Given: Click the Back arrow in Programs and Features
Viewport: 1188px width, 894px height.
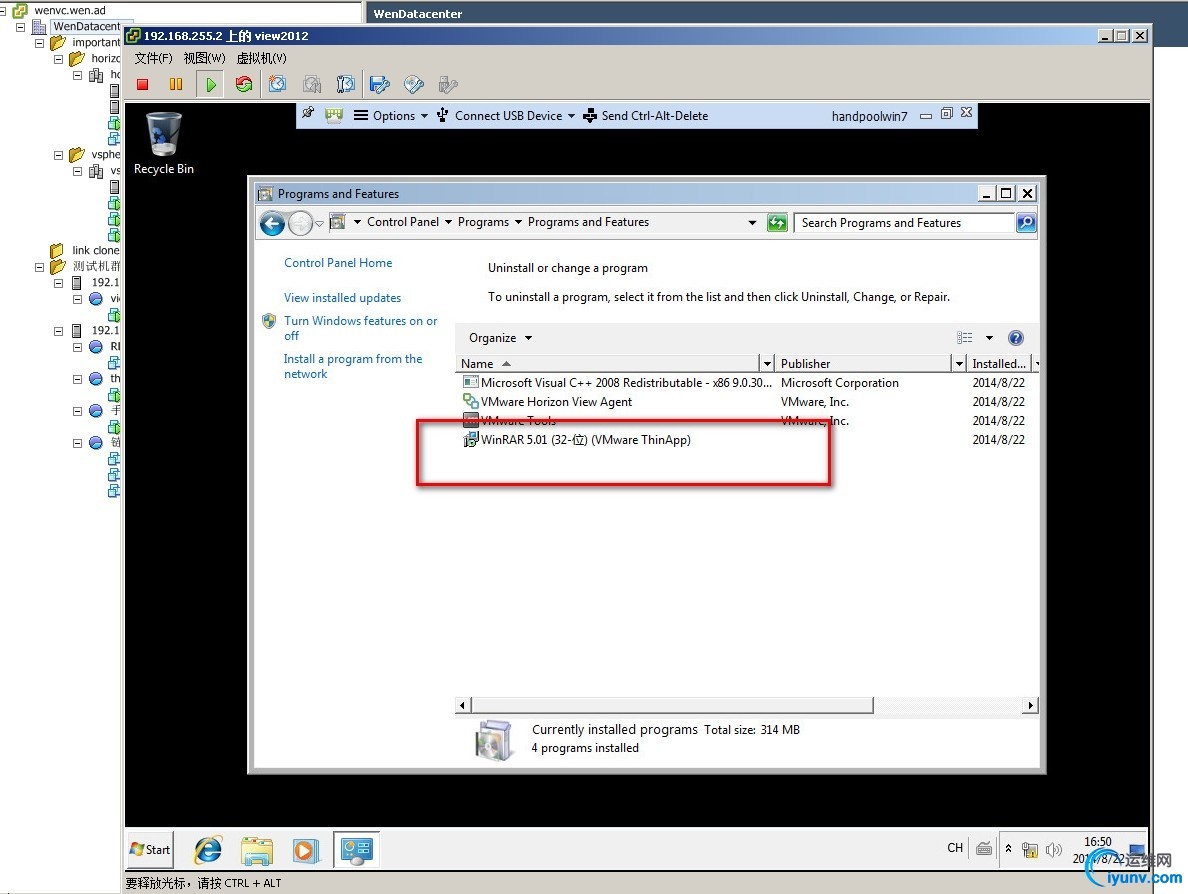Looking at the screenshot, I should 273,223.
